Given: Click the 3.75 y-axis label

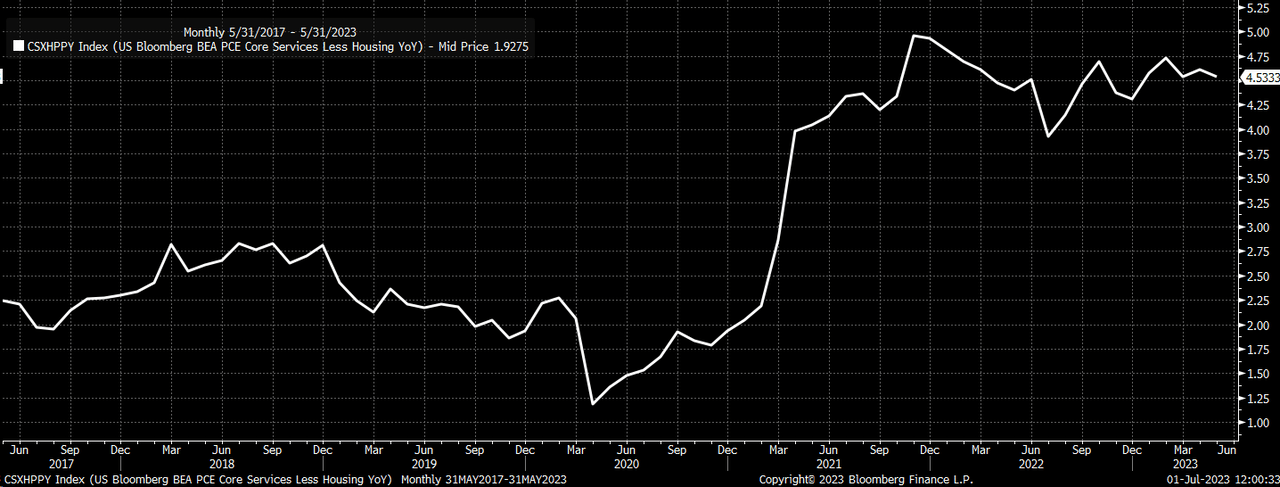Looking at the screenshot, I should 1257,154.
